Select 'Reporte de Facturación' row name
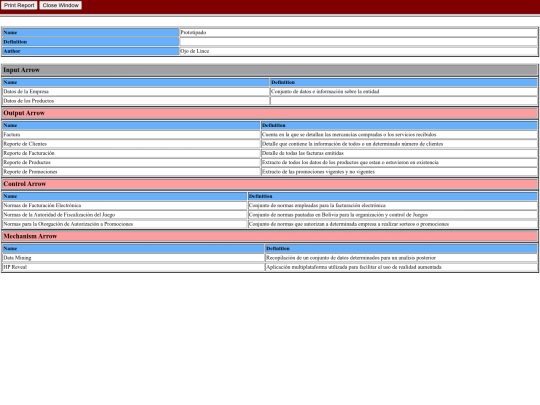Screen dimensions: 540x405 131,153
